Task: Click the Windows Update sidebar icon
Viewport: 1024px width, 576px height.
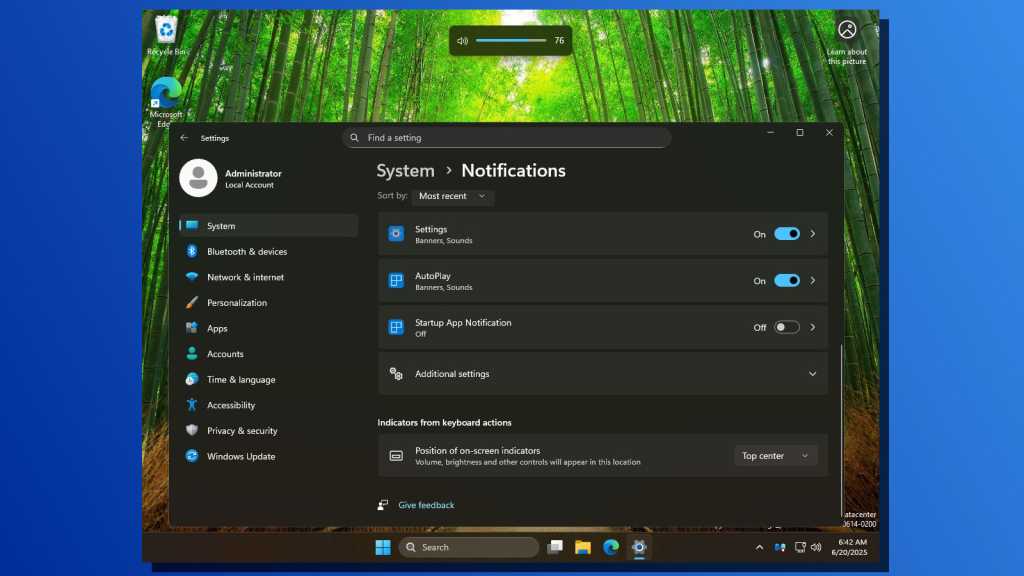Action: click(x=192, y=456)
